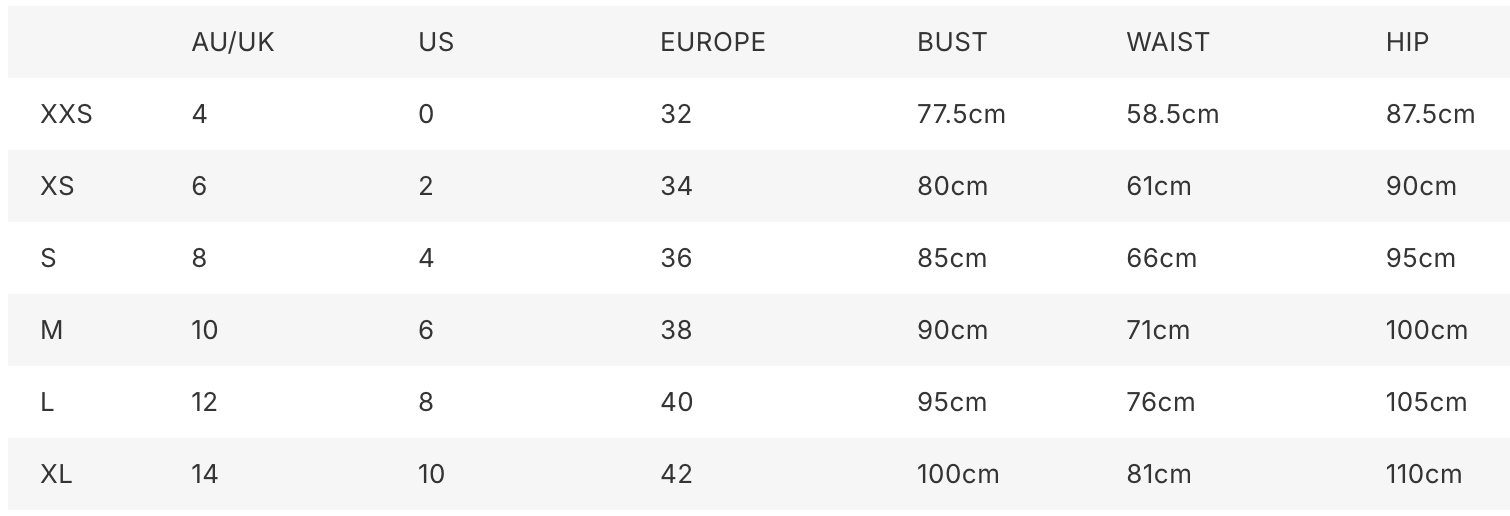This screenshot has width=1510, height=516.
Task: Select the M size row label
Action: [x=51, y=330]
